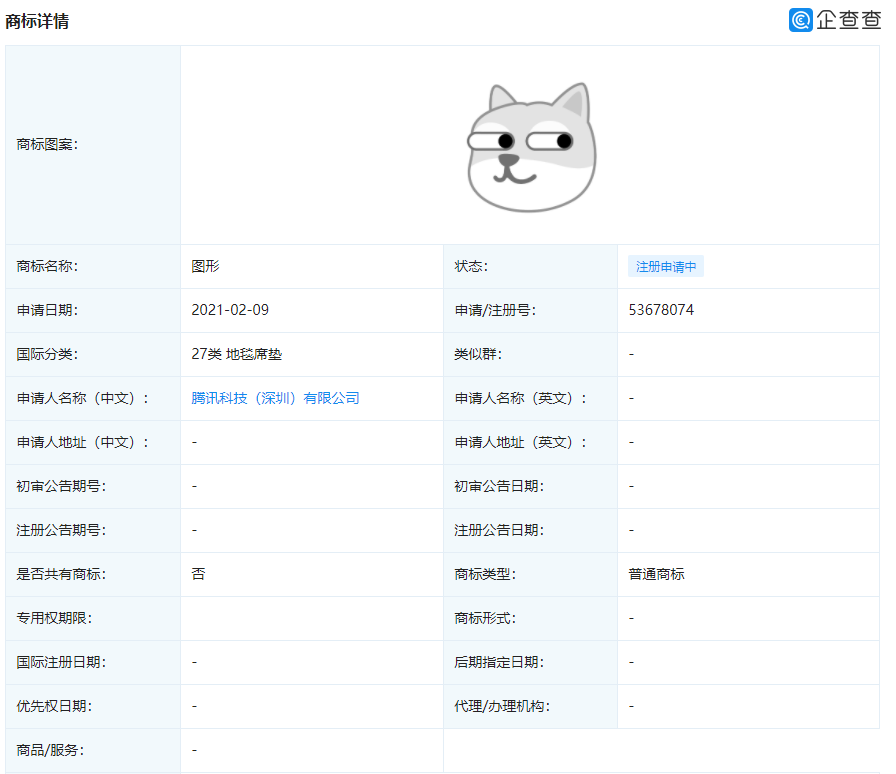Click the 申请人地址（英文） label

[521, 442]
